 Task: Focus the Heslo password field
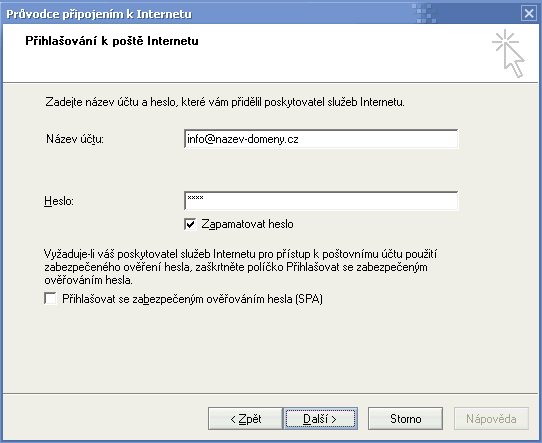pos(321,201)
